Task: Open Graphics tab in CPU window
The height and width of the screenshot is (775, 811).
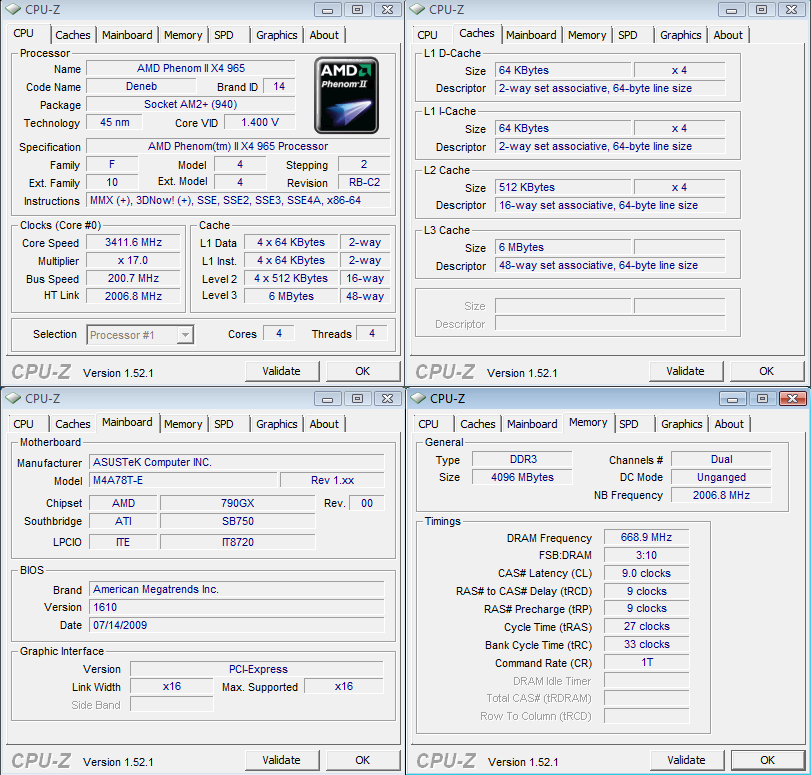Action: point(277,35)
